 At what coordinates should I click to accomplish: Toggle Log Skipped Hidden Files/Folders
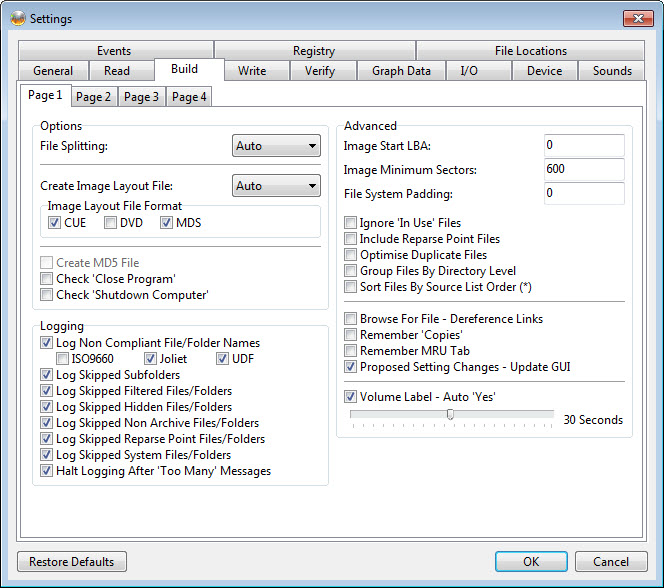tap(46, 406)
